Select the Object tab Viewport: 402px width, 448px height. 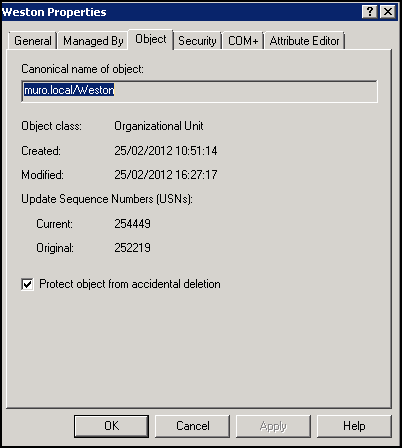pos(151,39)
